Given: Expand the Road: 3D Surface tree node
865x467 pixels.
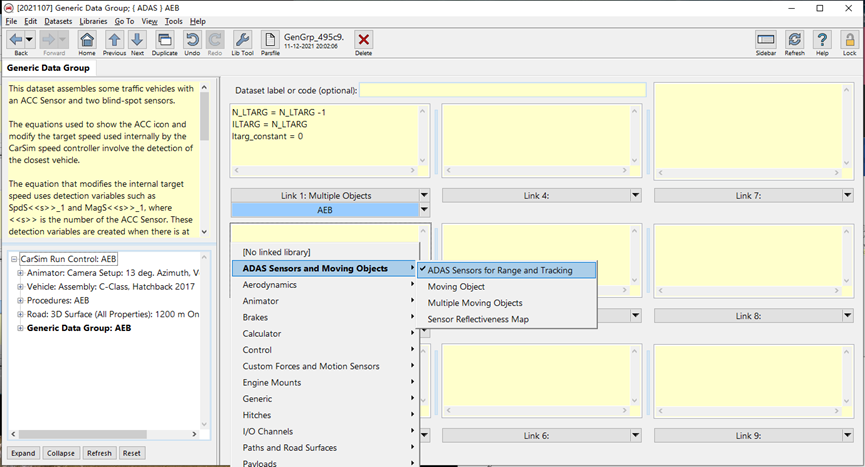Looking at the screenshot, I should tap(20, 314).
